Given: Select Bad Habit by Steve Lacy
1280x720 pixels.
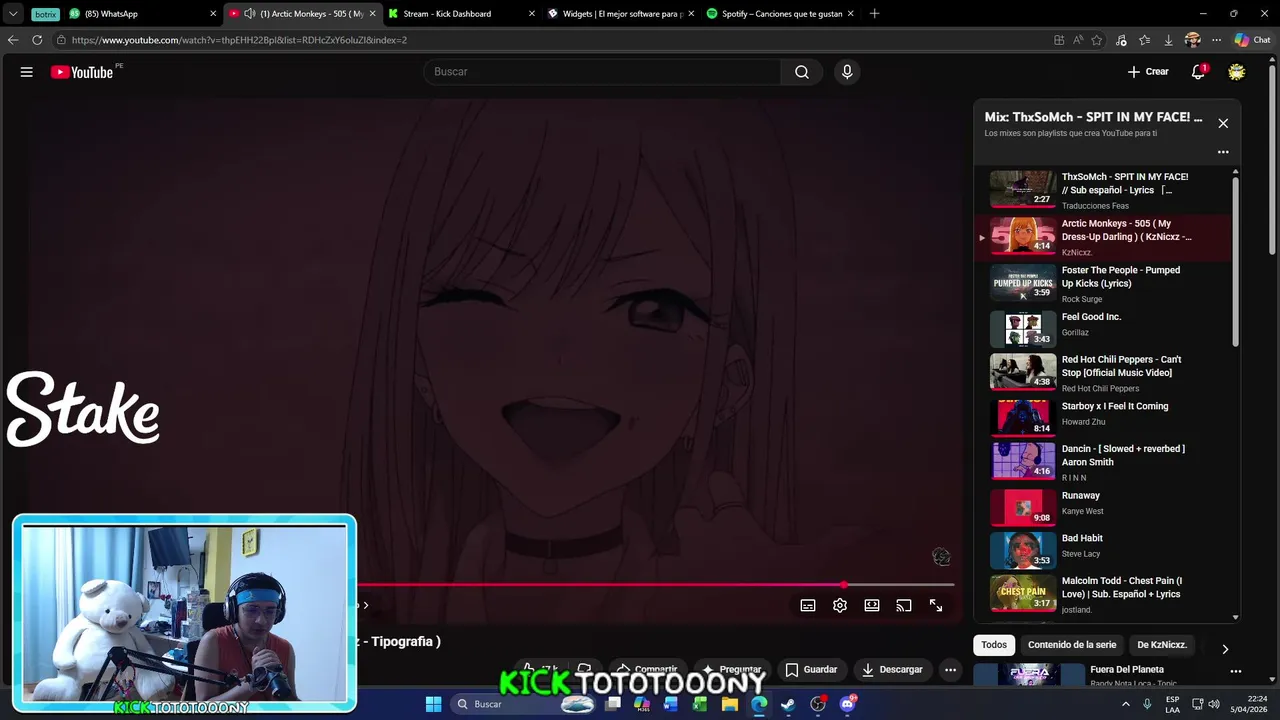Looking at the screenshot, I should click(1104, 549).
